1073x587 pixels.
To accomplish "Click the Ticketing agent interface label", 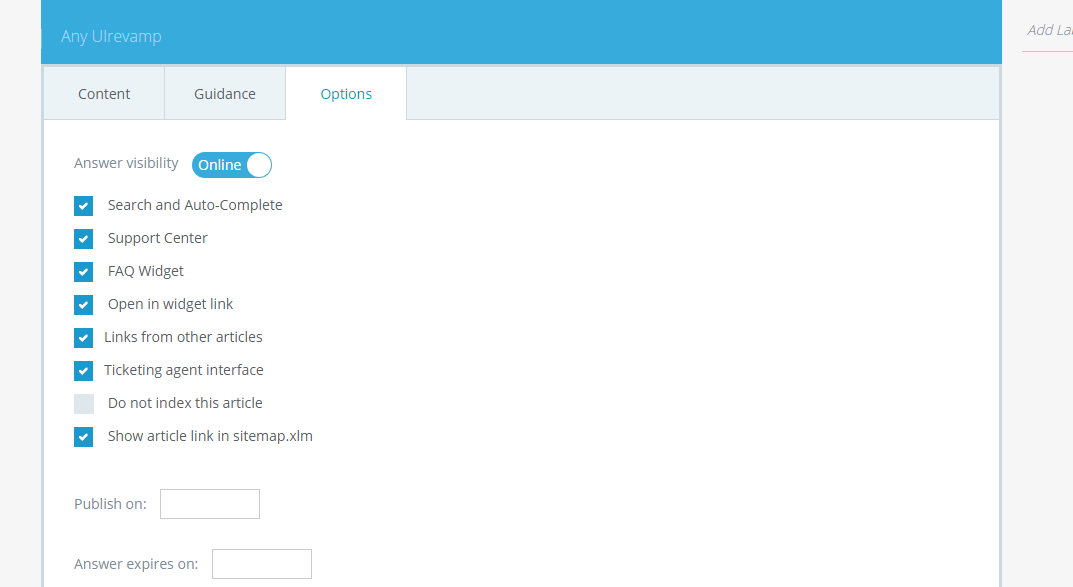I will [x=183, y=369].
